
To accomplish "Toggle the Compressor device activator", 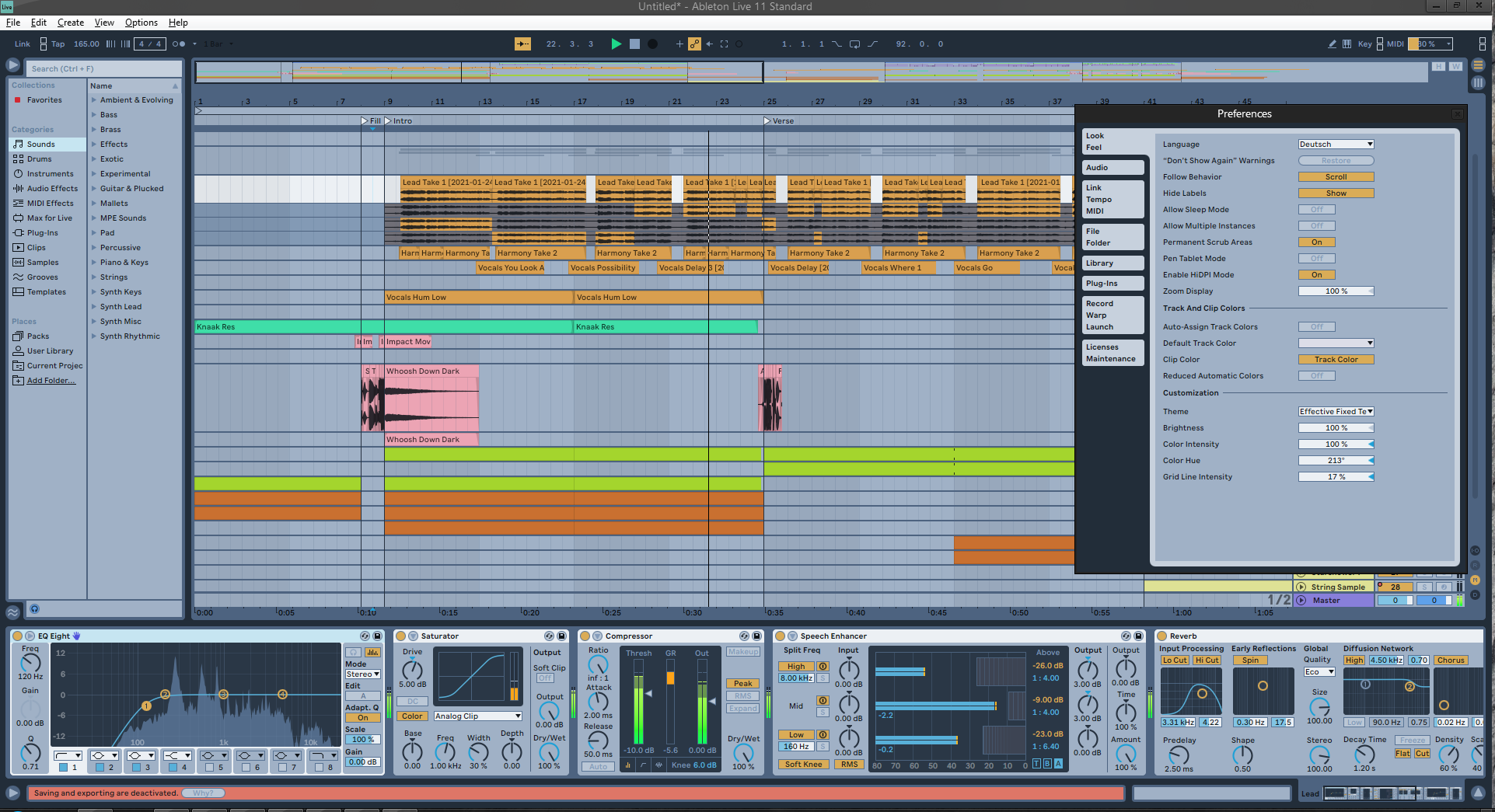I will pyautogui.click(x=585, y=636).
